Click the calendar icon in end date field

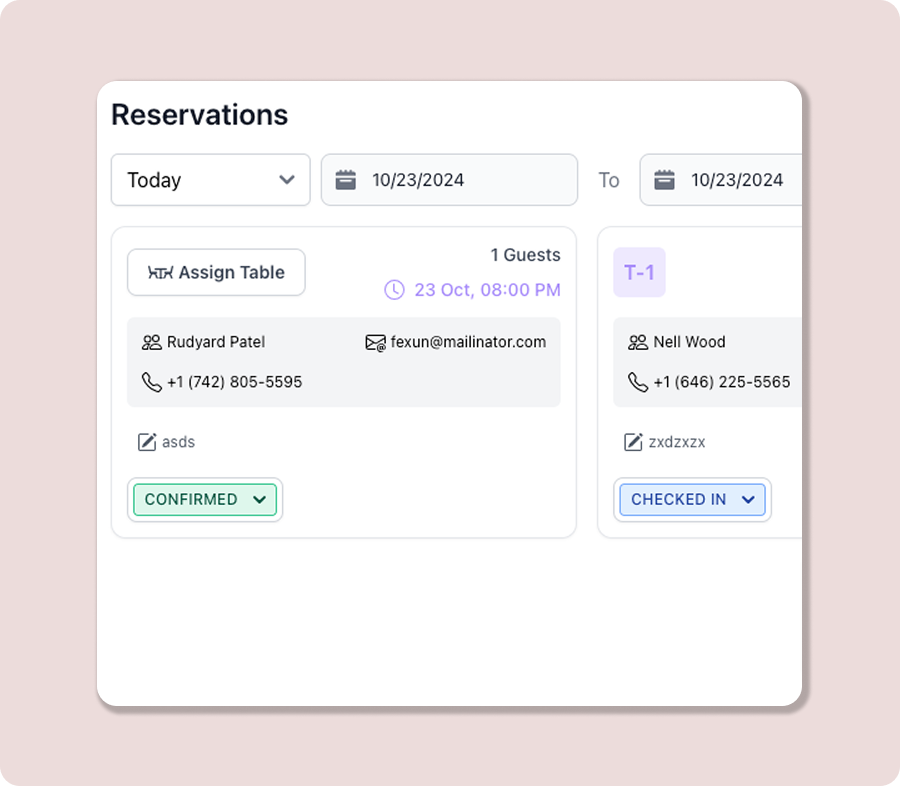(664, 180)
